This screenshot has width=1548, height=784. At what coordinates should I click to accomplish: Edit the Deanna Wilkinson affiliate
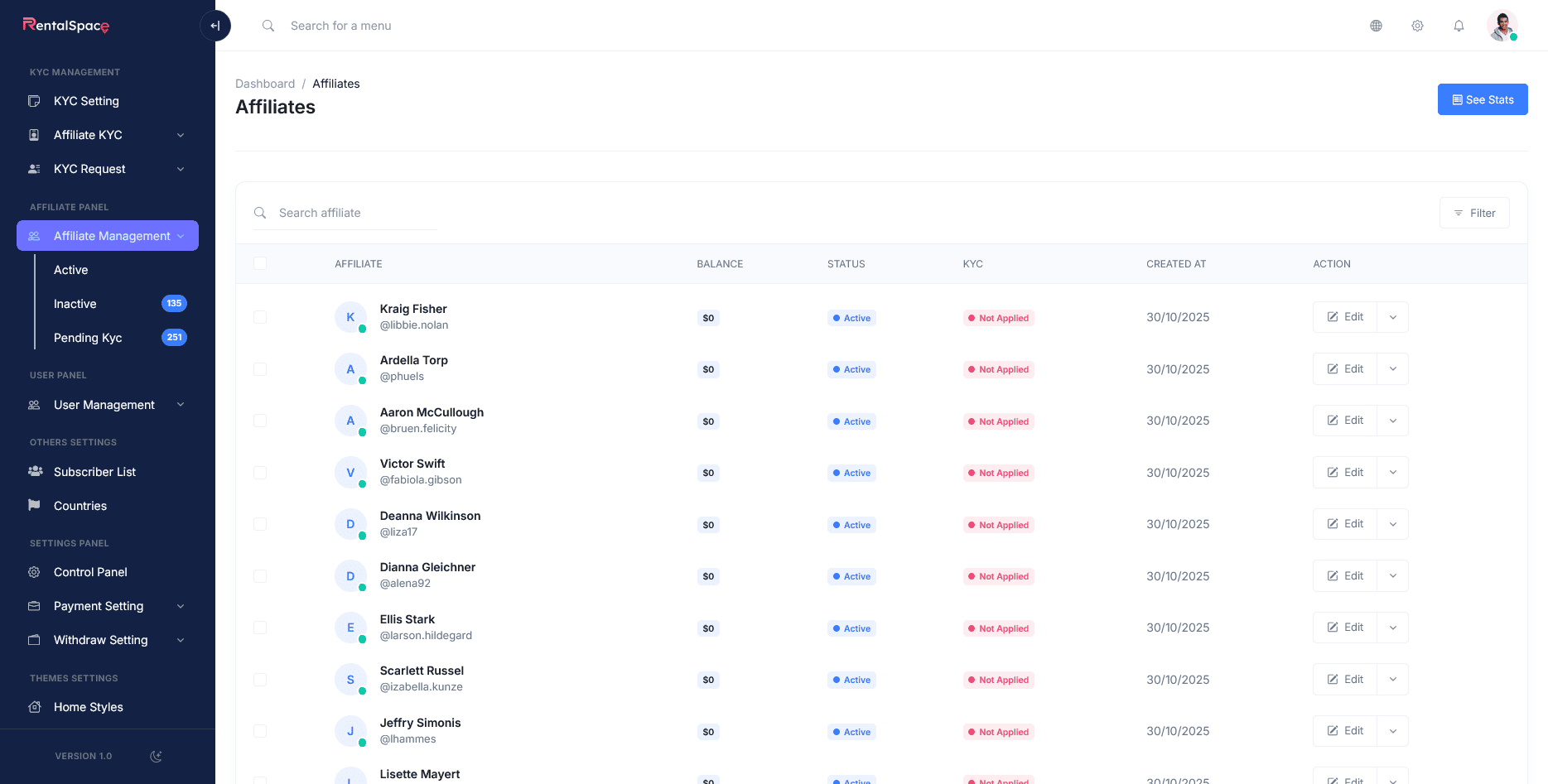pyautogui.click(x=1345, y=524)
